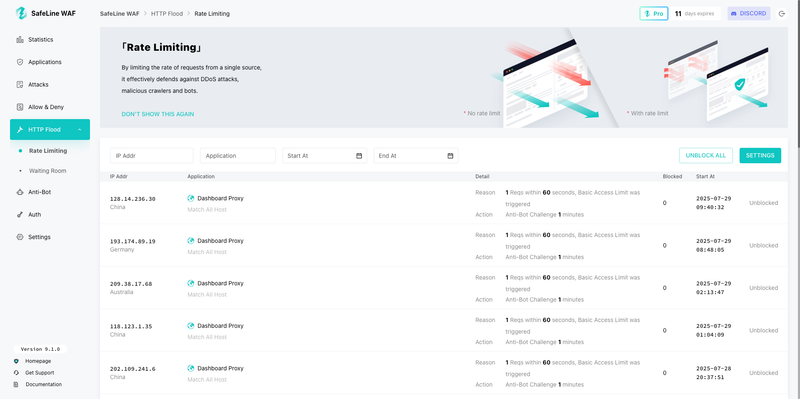Click Unblocked status for 209.38.17.68
Image resolution: width=800 pixels, height=399 pixels.
[763, 288]
